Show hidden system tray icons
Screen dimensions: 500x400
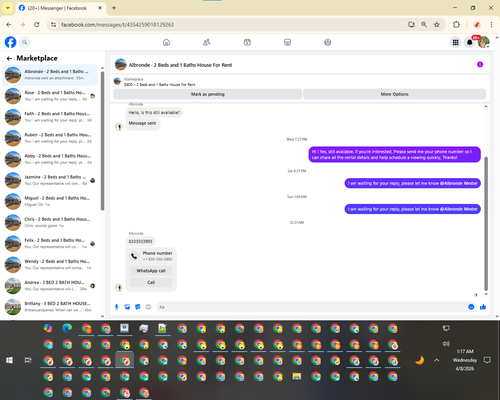click(437, 360)
